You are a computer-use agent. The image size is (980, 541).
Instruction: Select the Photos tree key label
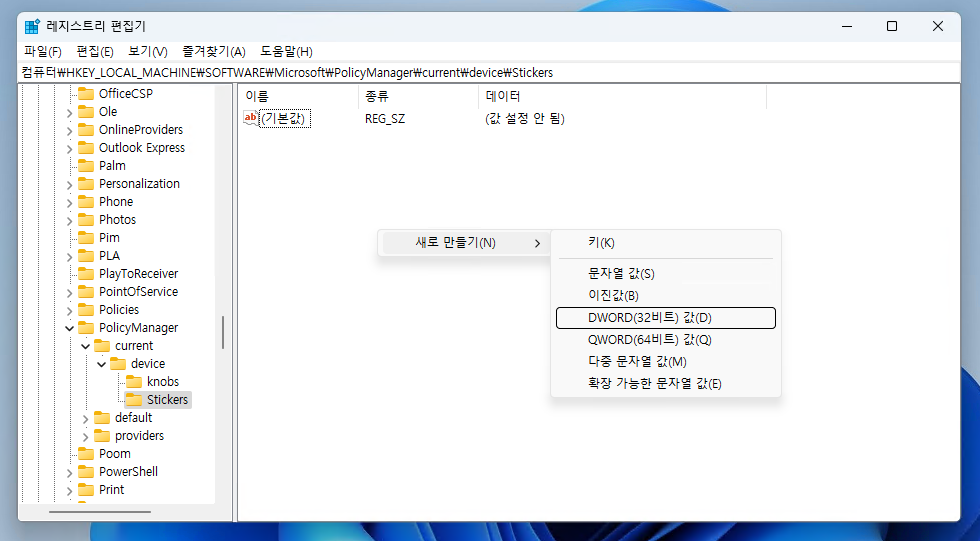click(118, 220)
